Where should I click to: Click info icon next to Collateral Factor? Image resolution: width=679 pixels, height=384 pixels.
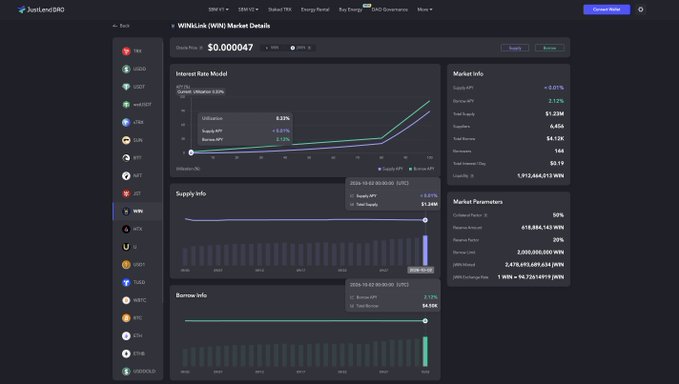pyautogui.click(x=485, y=215)
